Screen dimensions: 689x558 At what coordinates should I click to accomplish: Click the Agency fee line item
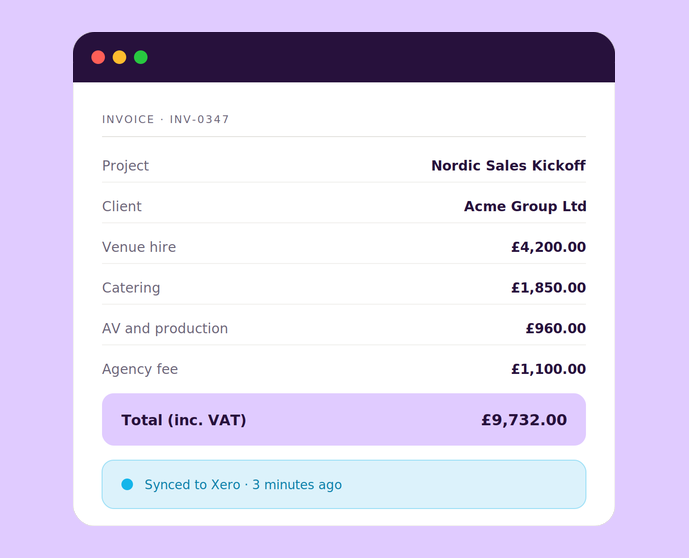(140, 369)
